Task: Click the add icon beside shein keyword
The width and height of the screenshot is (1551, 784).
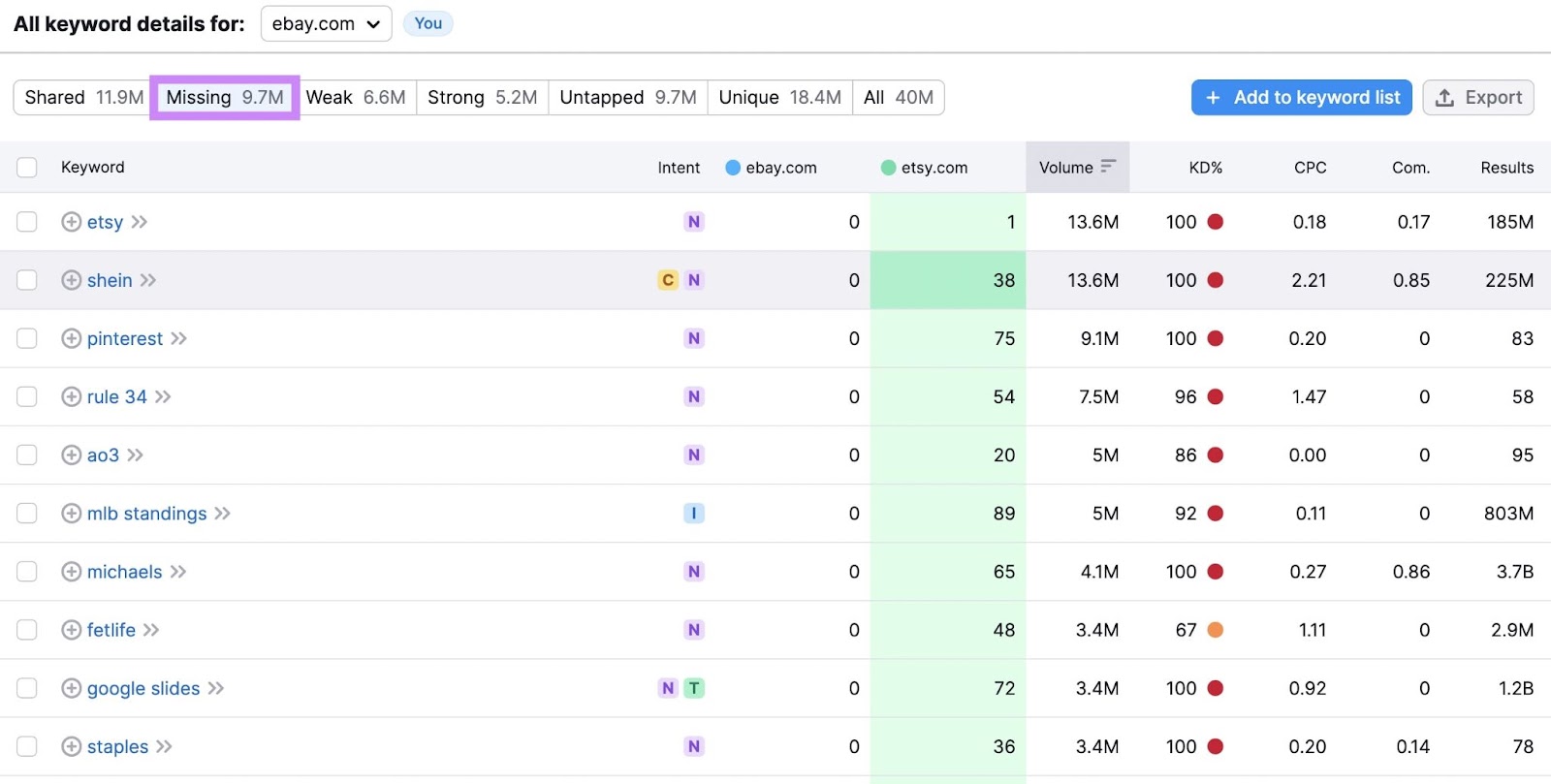Action: click(x=71, y=280)
